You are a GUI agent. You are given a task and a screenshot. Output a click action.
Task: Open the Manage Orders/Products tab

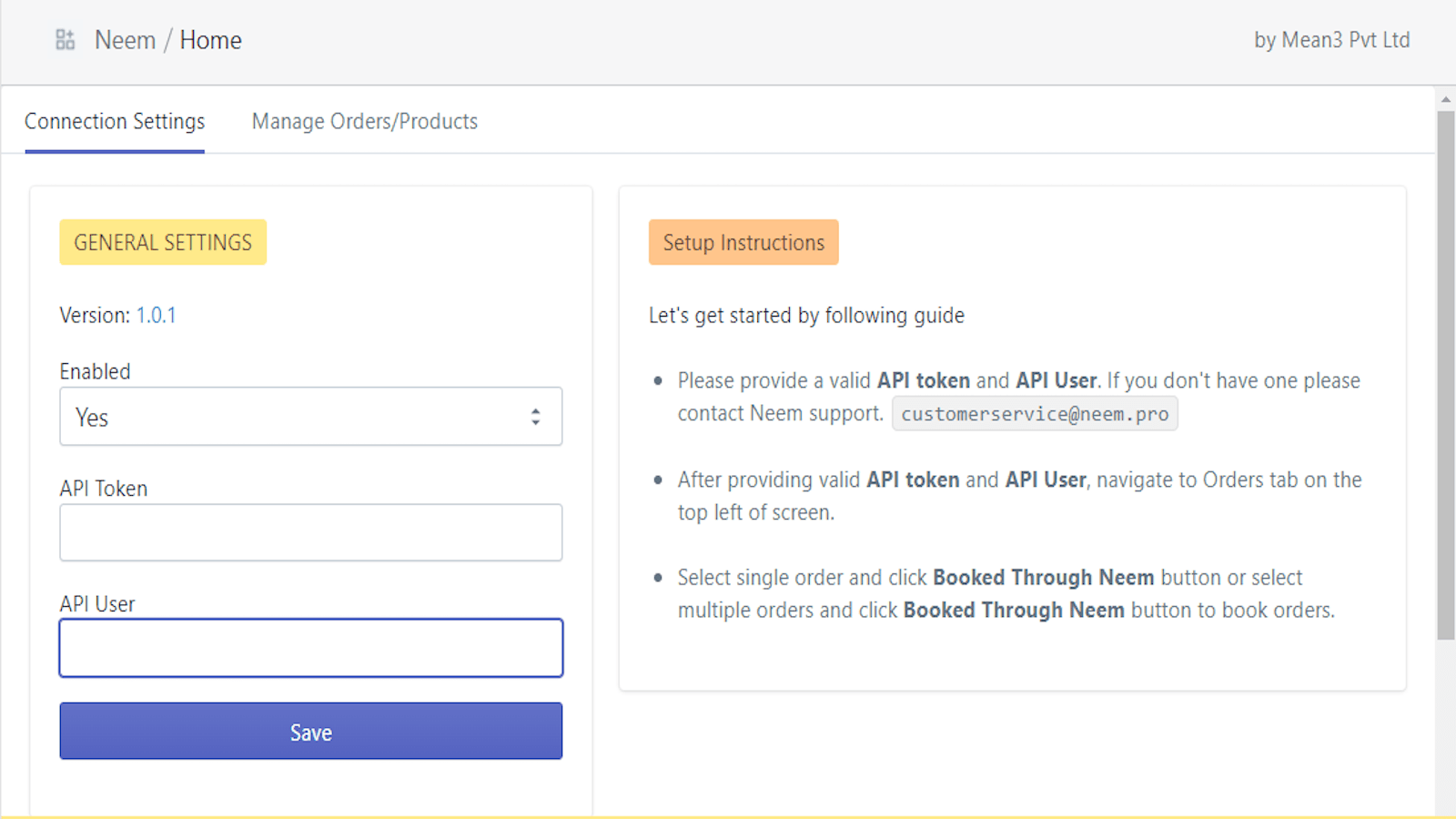pyautogui.click(x=364, y=122)
